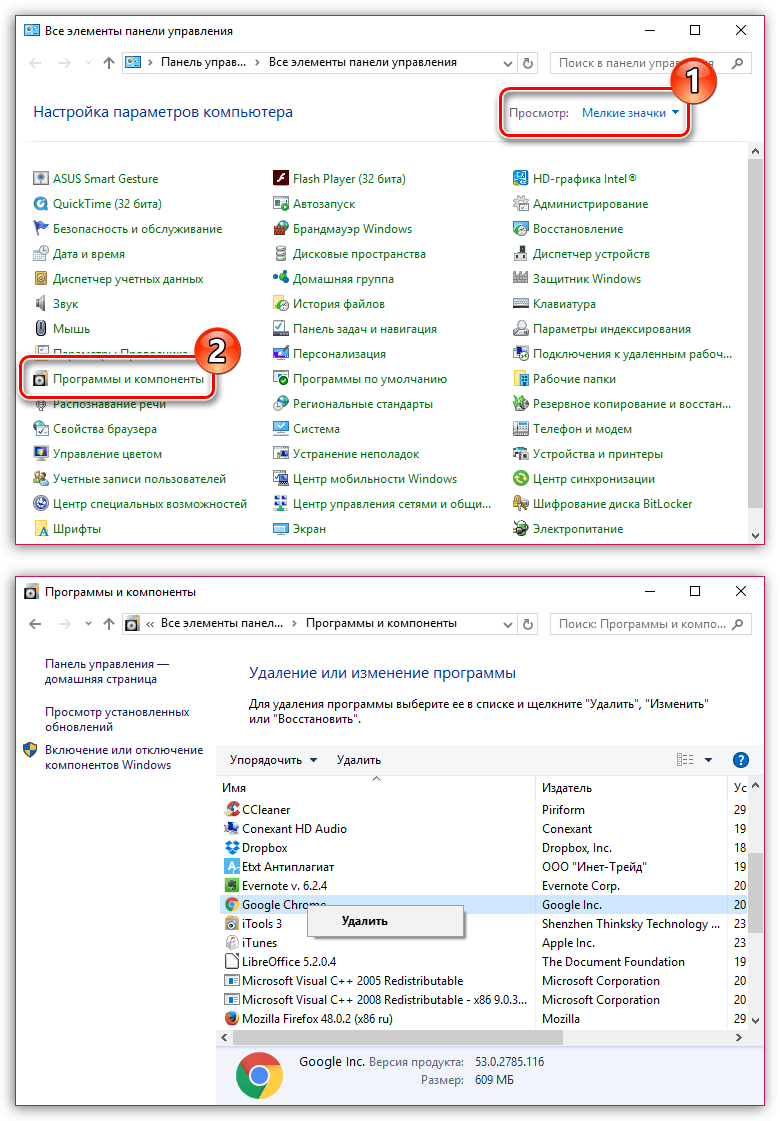Screen dimensions: 780x1121
Task: Open the Упорядочить dropdown menu
Action: [x=273, y=760]
